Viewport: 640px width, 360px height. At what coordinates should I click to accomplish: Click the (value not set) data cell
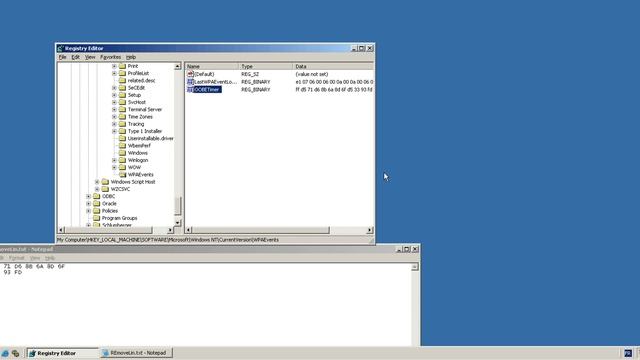[x=312, y=74]
